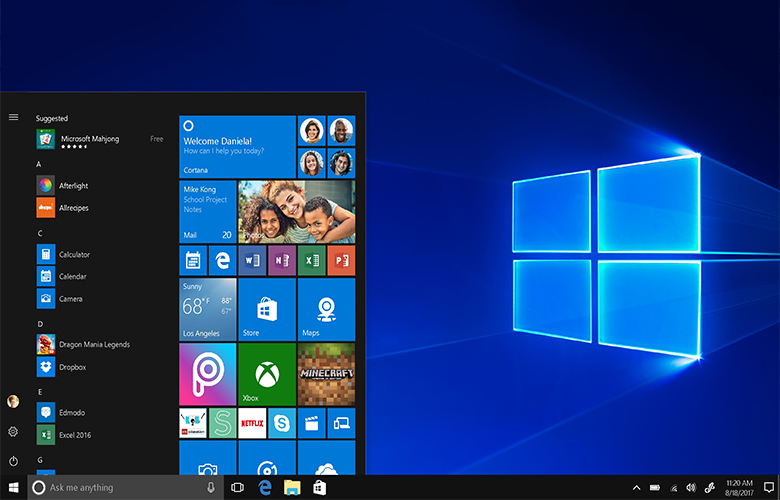
Task: Launch the PicsArt tile
Action: 207,374
